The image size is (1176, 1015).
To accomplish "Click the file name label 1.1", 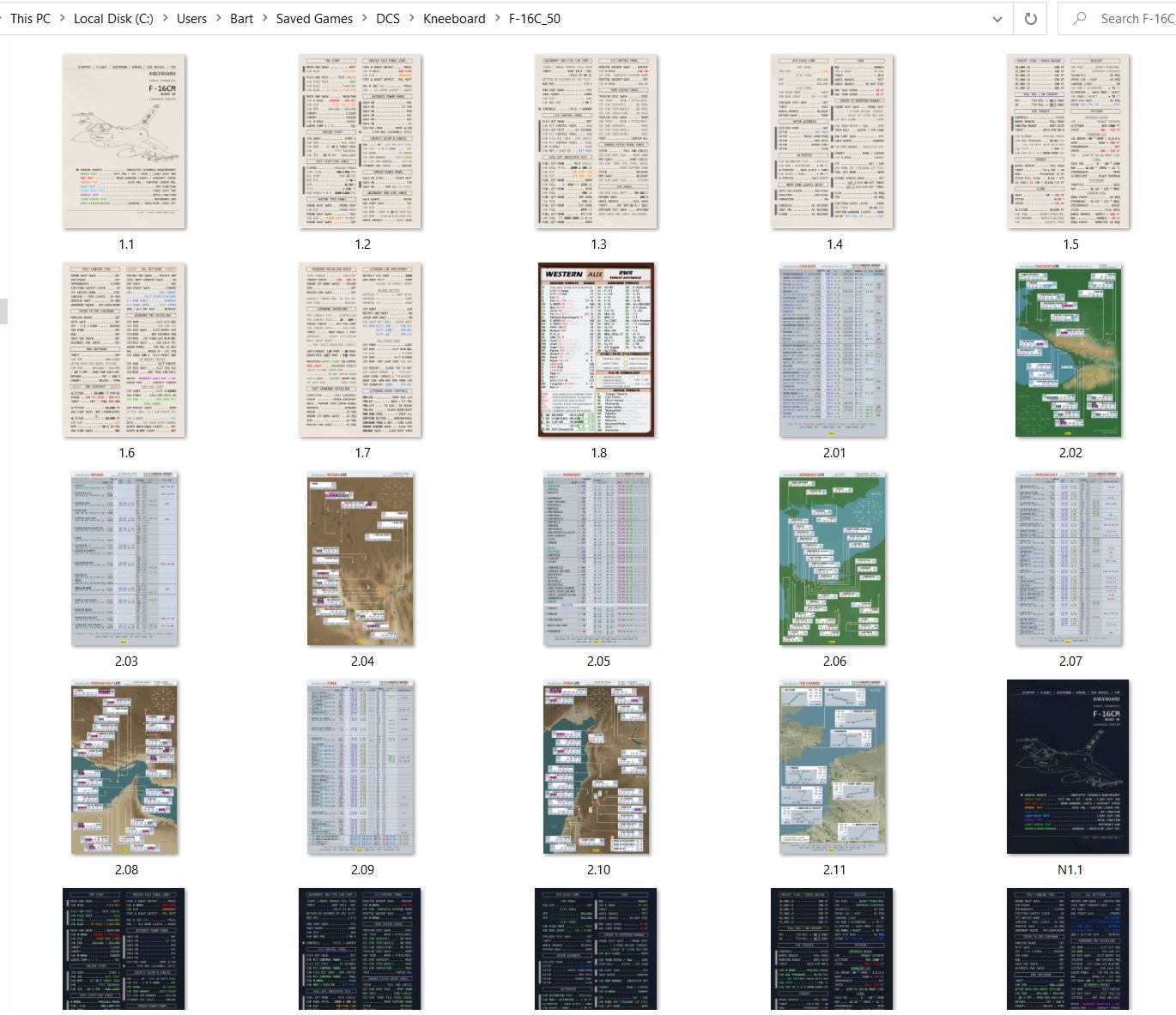I will tap(126, 245).
